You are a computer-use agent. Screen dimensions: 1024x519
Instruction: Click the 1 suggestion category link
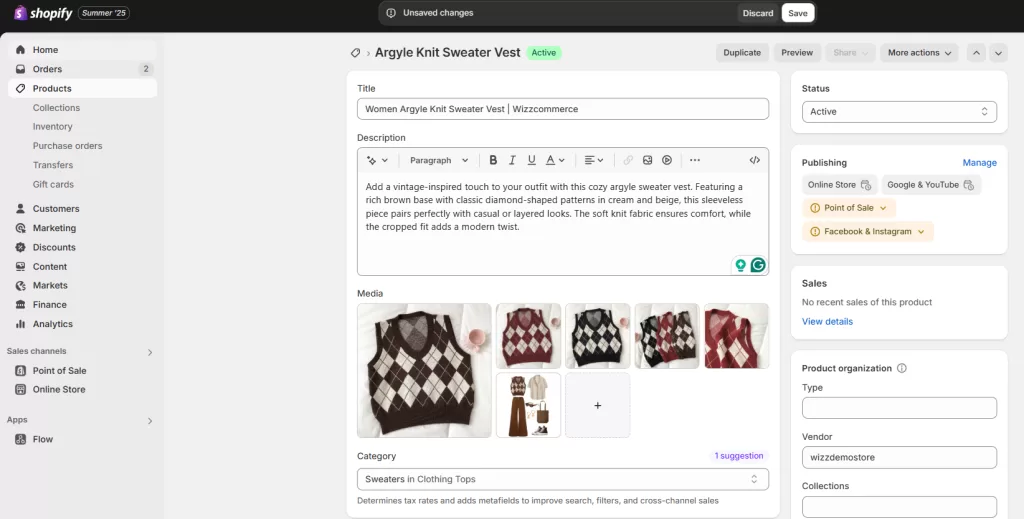pyautogui.click(x=739, y=456)
